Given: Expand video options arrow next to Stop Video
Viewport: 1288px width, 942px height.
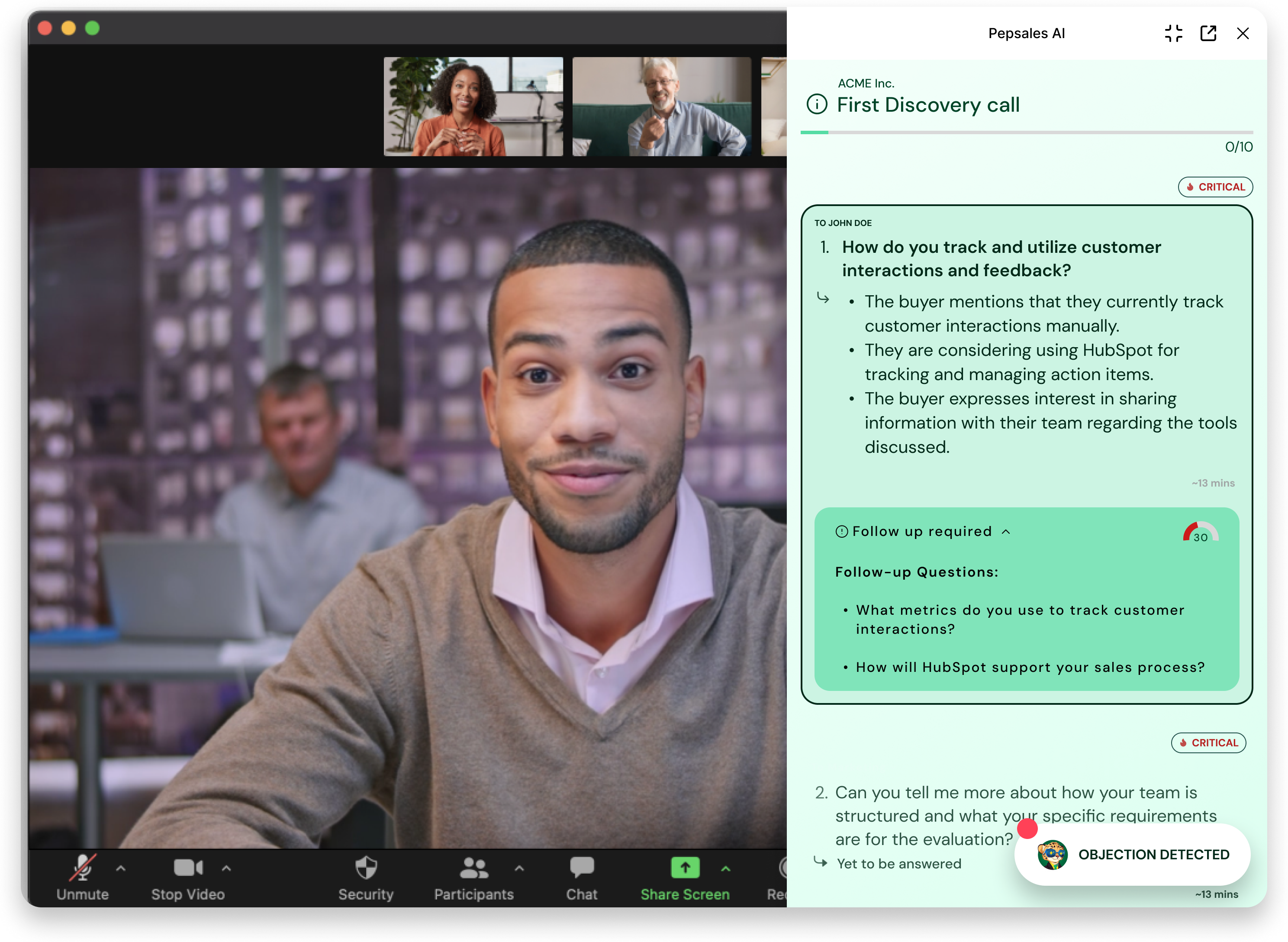Looking at the screenshot, I should (226, 868).
